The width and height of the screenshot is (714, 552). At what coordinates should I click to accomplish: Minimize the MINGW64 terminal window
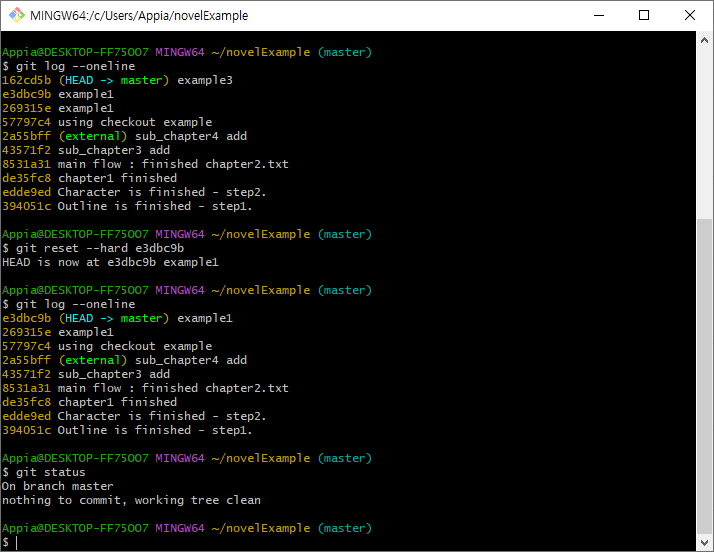coord(599,15)
